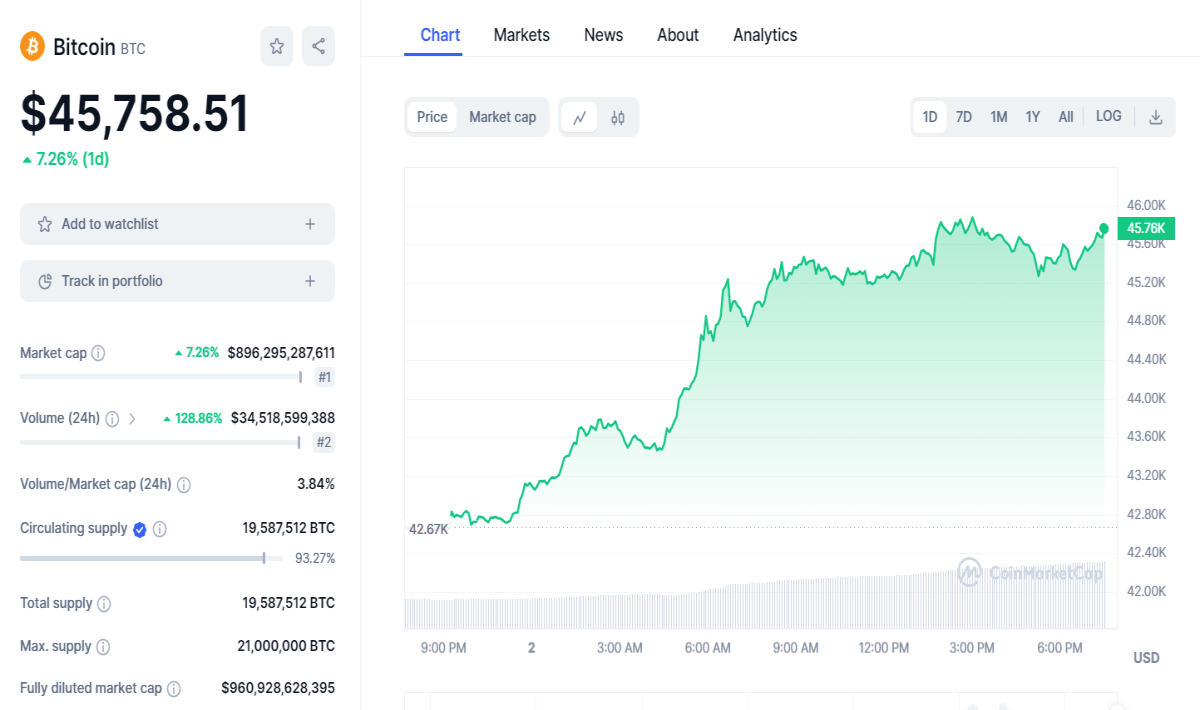Click the green endpoint dot on chart
Image resolution: width=1200 pixels, height=710 pixels.
1104,229
